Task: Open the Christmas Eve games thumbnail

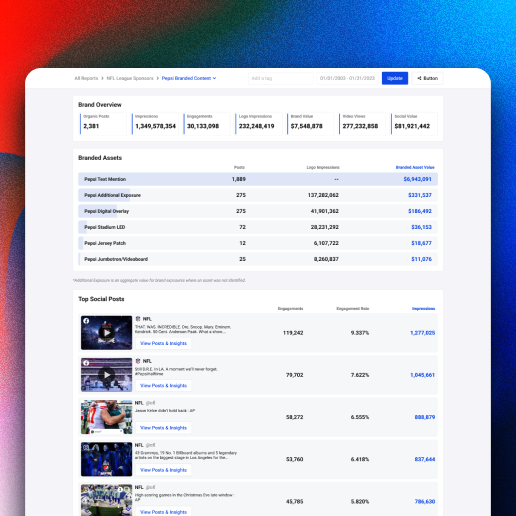Action: (107, 500)
